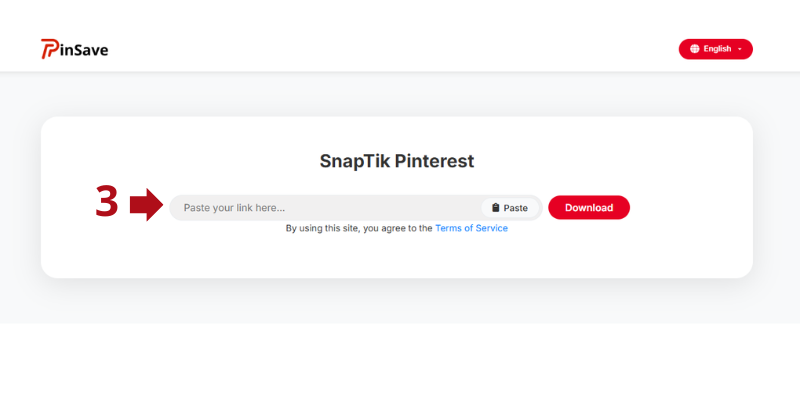This screenshot has width=800, height=400.
Task: Click the word "Paste" on the Paste button
Action: 515,208
